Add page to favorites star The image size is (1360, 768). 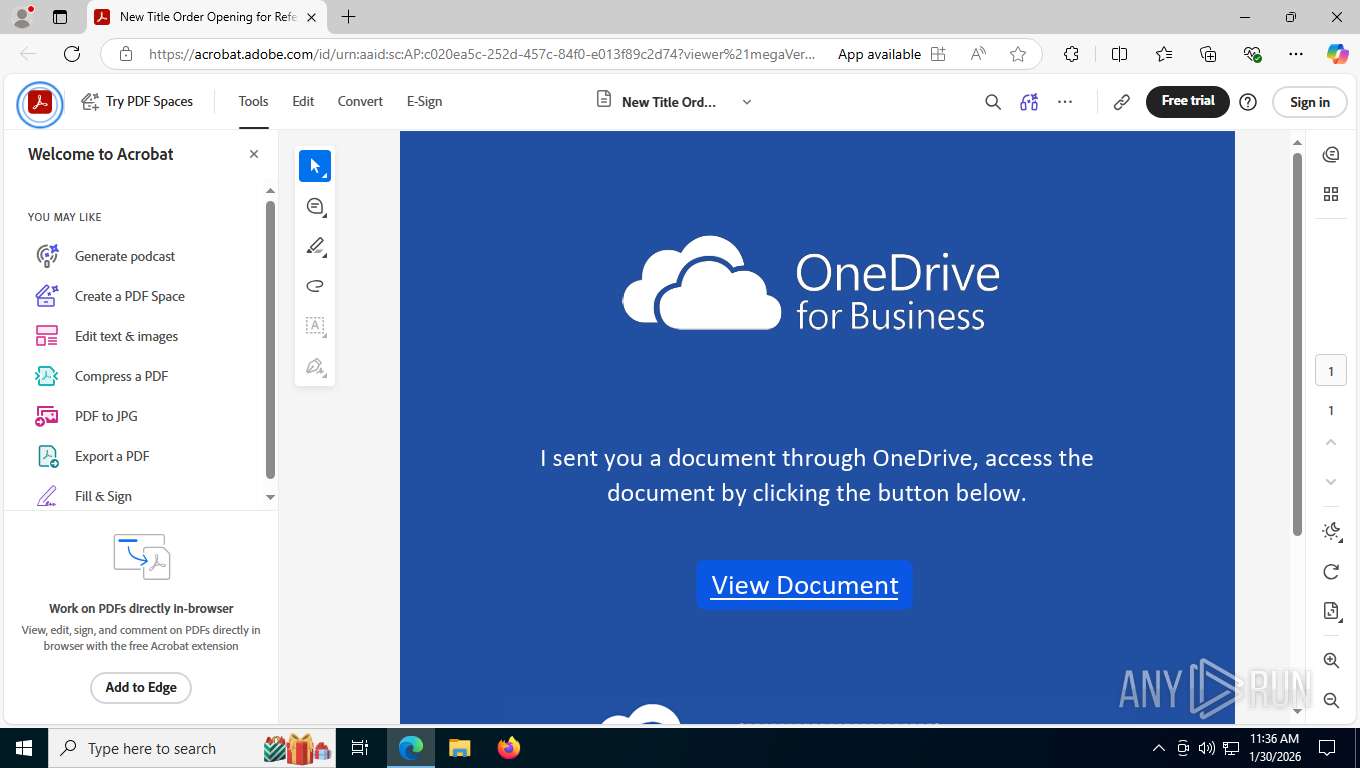click(1018, 54)
